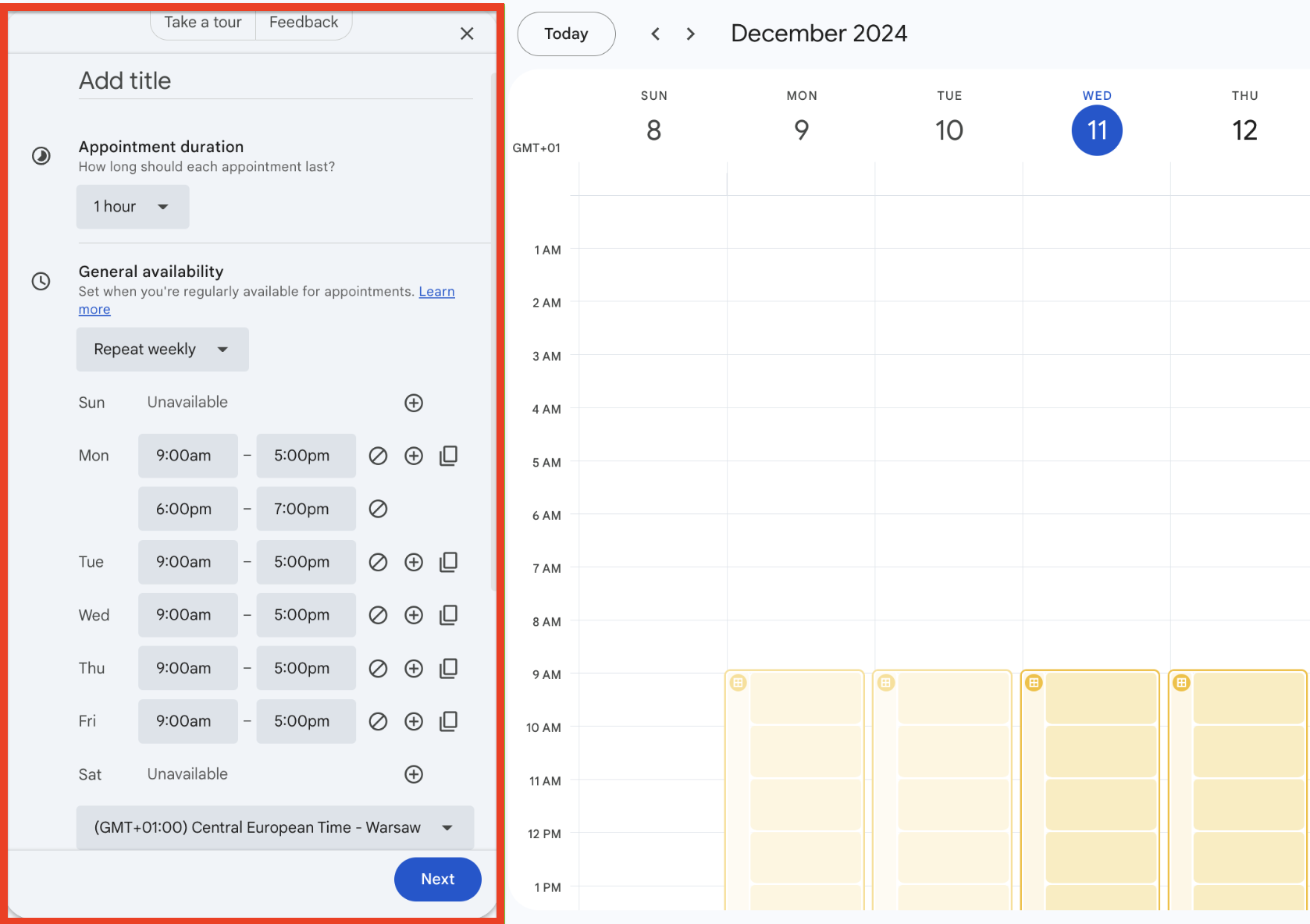Viewport: 1310px width, 924px height.
Task: Go to next week in calendar
Action: [690, 34]
